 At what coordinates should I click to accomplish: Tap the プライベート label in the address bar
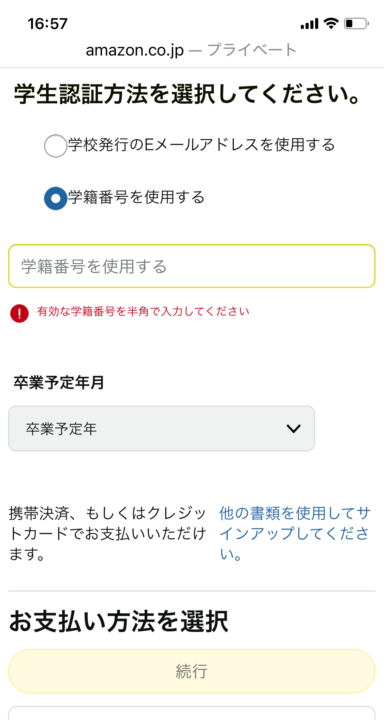coord(252,50)
